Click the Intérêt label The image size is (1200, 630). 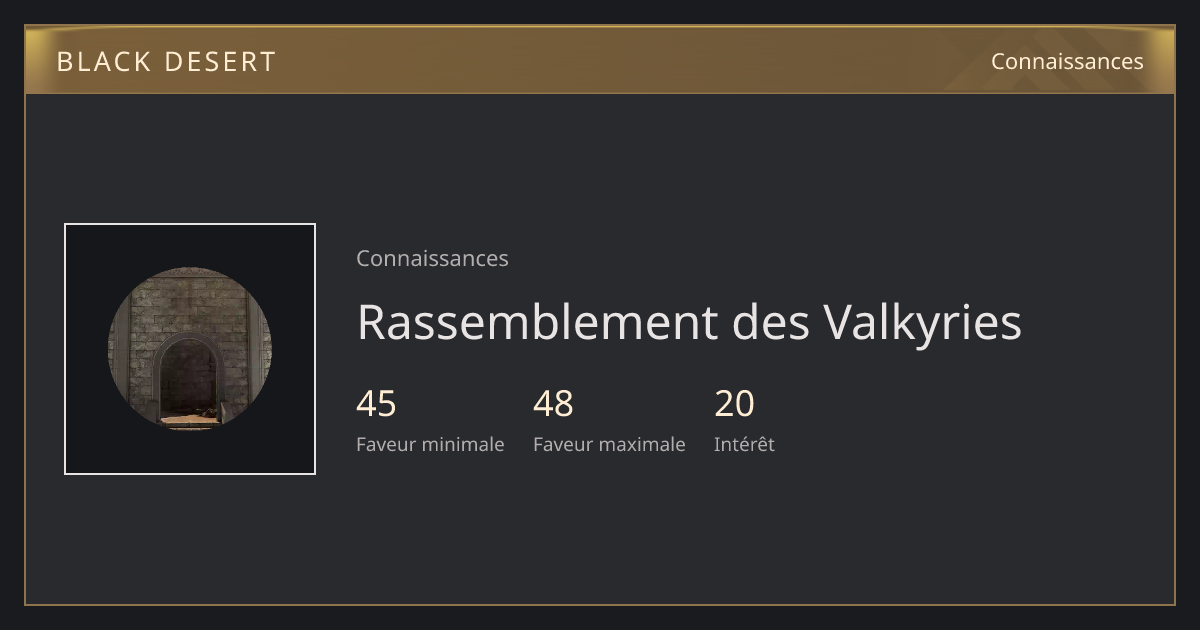click(x=744, y=444)
